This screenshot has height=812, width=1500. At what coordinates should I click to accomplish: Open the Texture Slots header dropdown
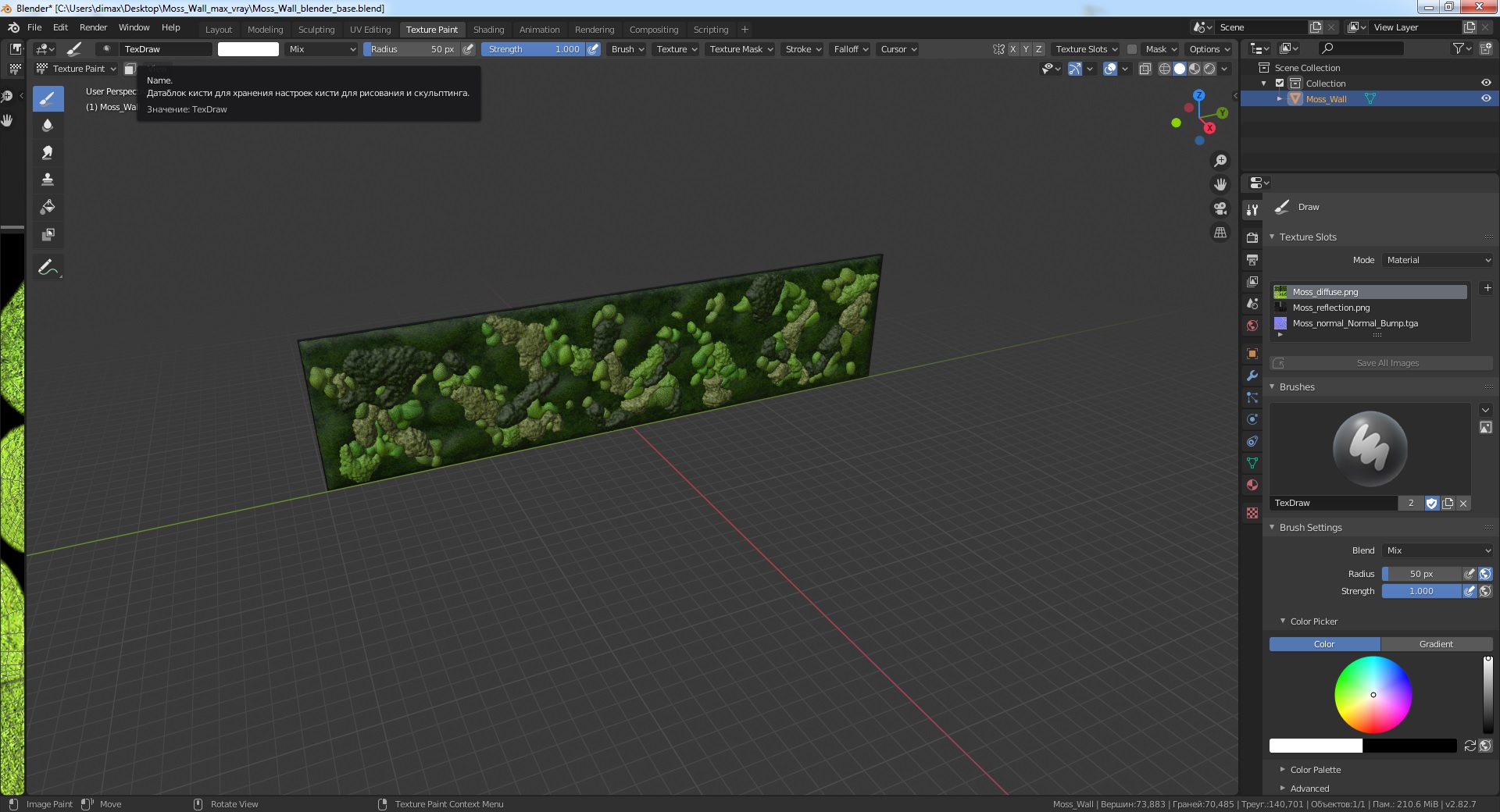[x=1087, y=49]
